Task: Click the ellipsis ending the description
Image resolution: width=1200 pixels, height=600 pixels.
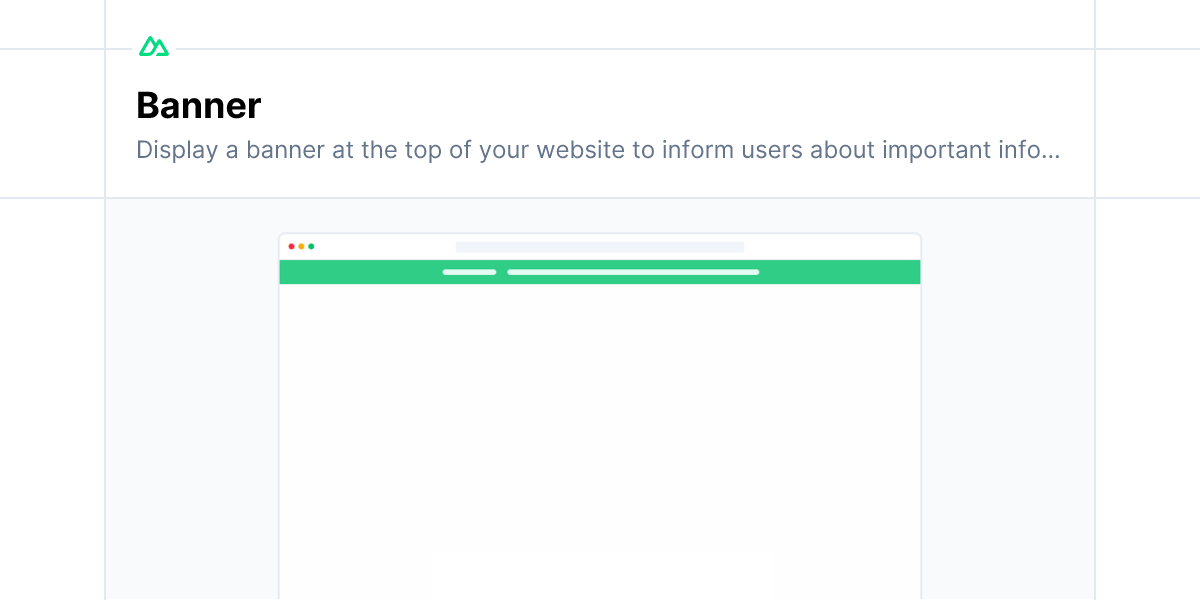Action: (x=1050, y=152)
